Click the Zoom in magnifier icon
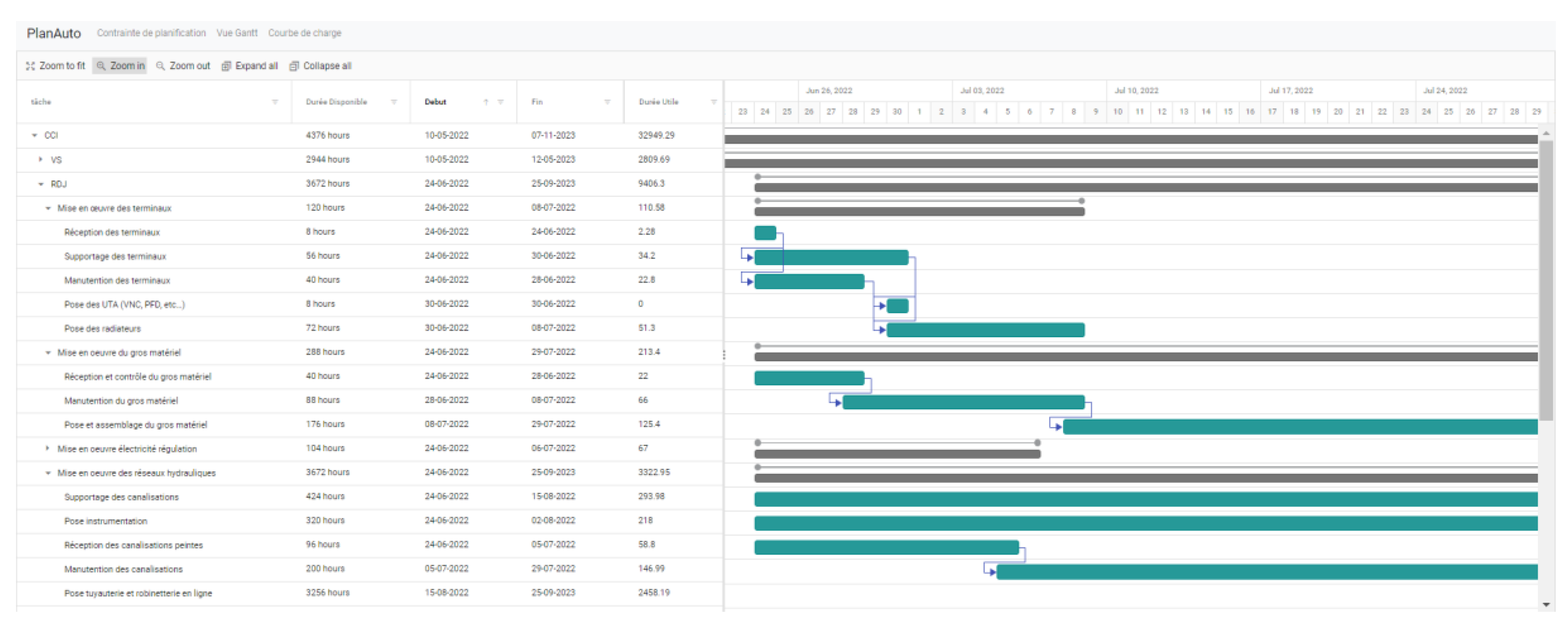Viewport: 1568px width, 632px height. 102,66
